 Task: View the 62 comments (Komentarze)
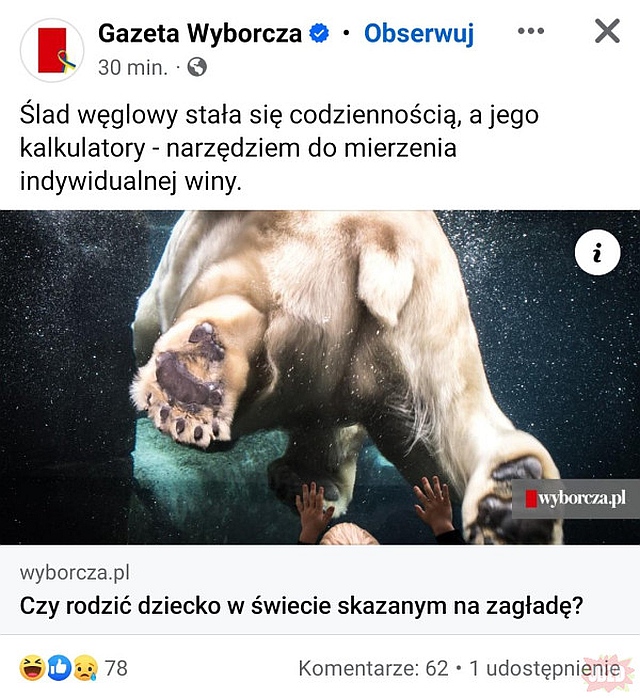pos(373,668)
